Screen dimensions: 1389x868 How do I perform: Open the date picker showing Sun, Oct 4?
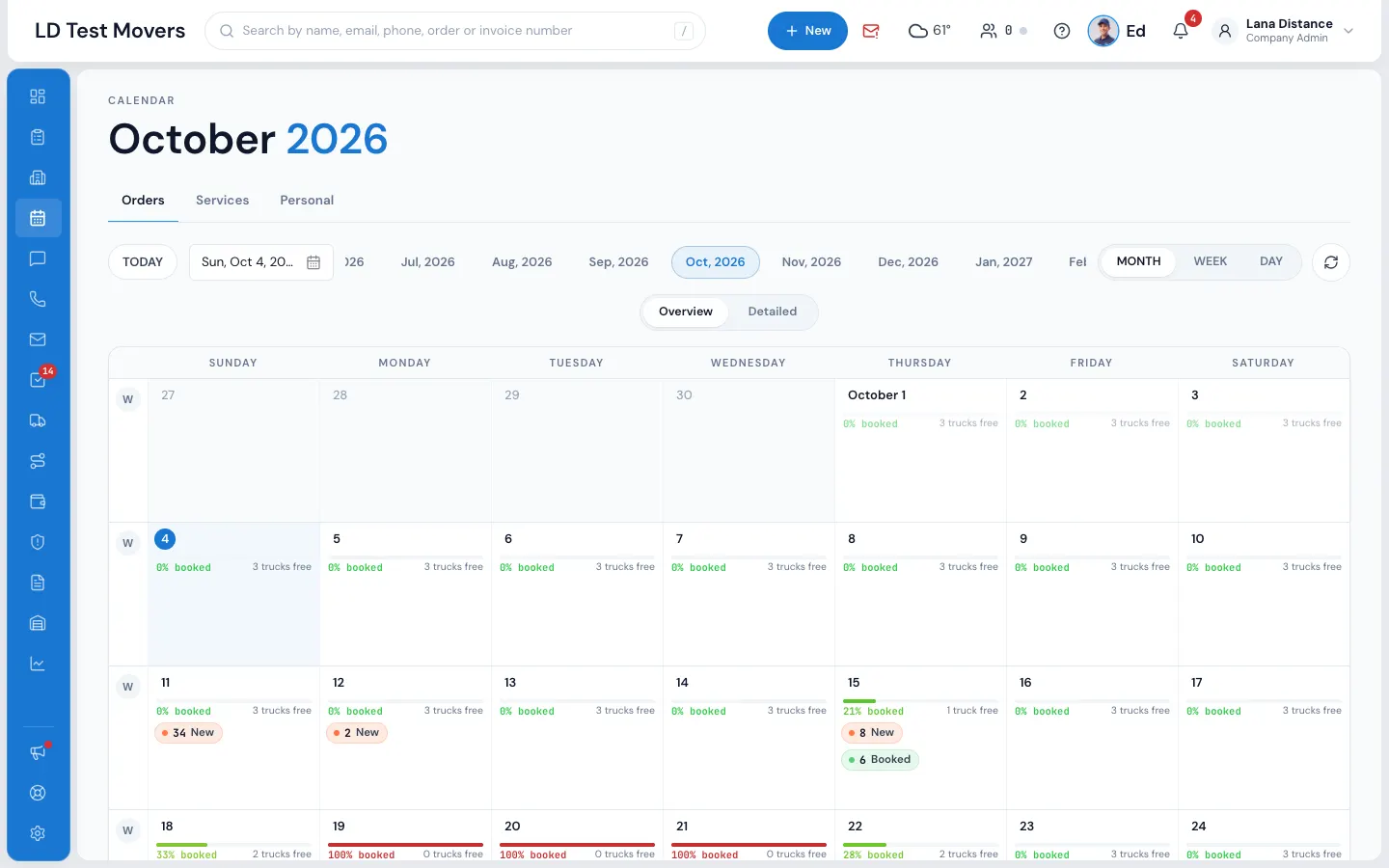pos(261,262)
